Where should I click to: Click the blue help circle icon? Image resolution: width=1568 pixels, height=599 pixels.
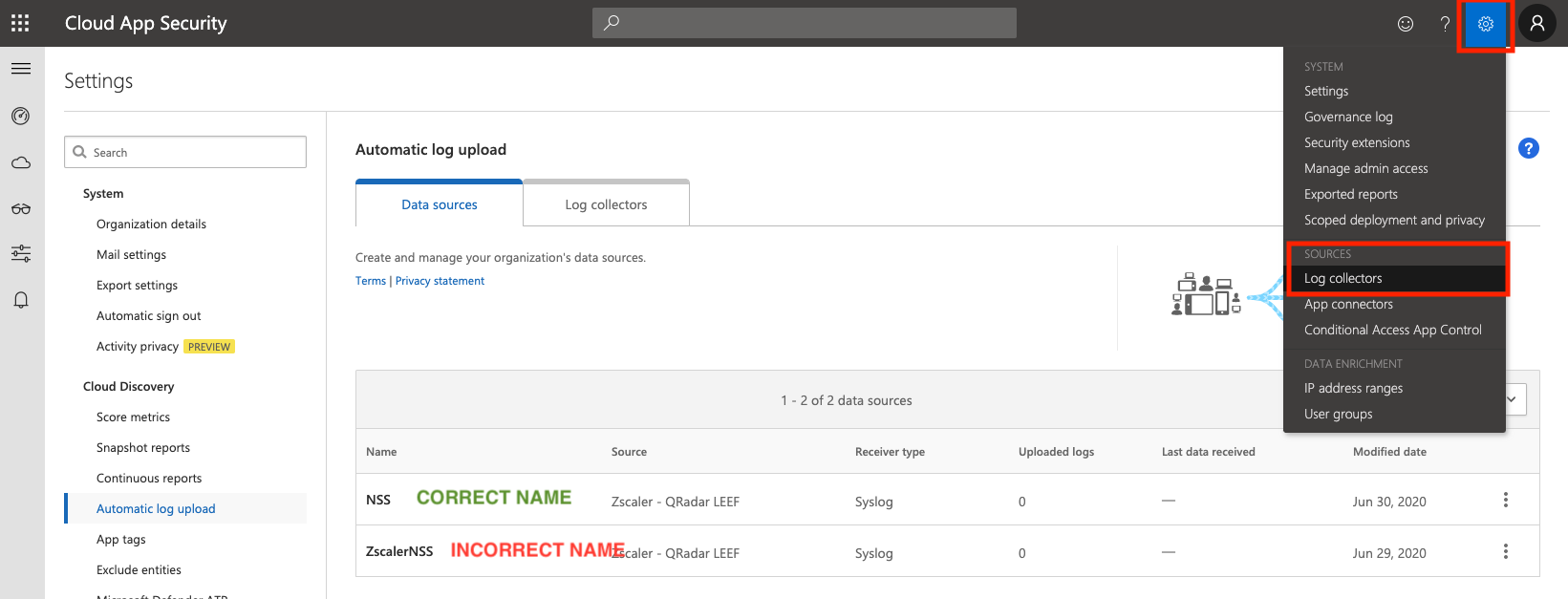pyautogui.click(x=1528, y=148)
